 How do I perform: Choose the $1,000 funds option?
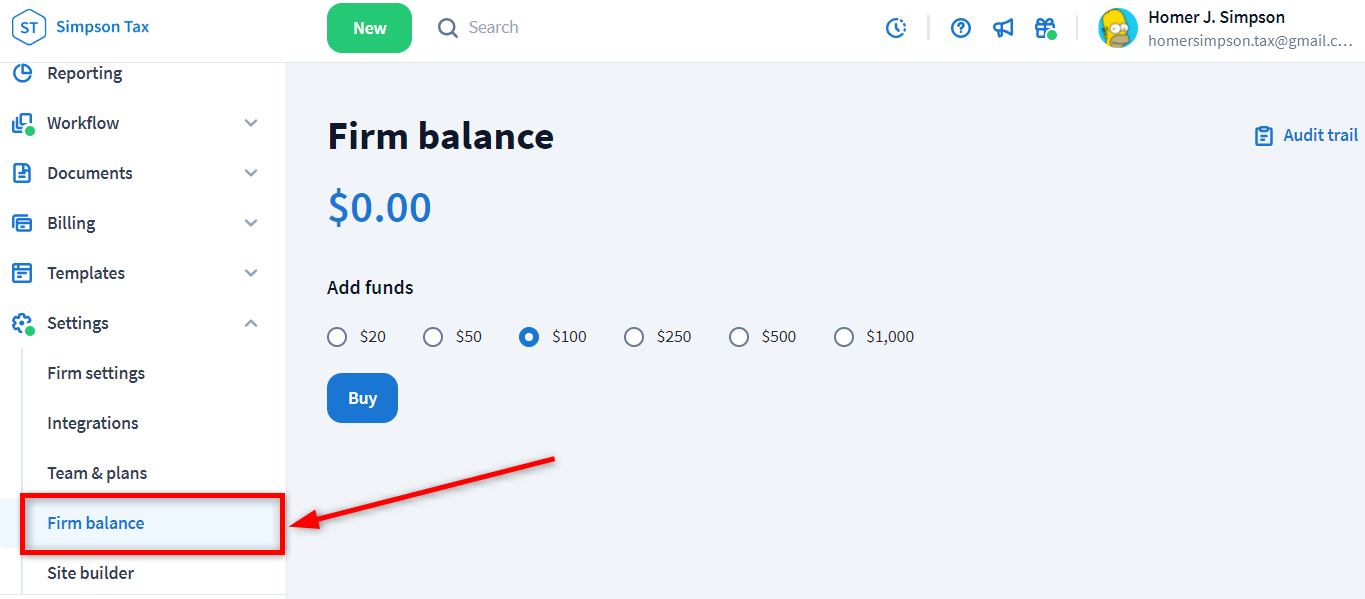(x=844, y=337)
